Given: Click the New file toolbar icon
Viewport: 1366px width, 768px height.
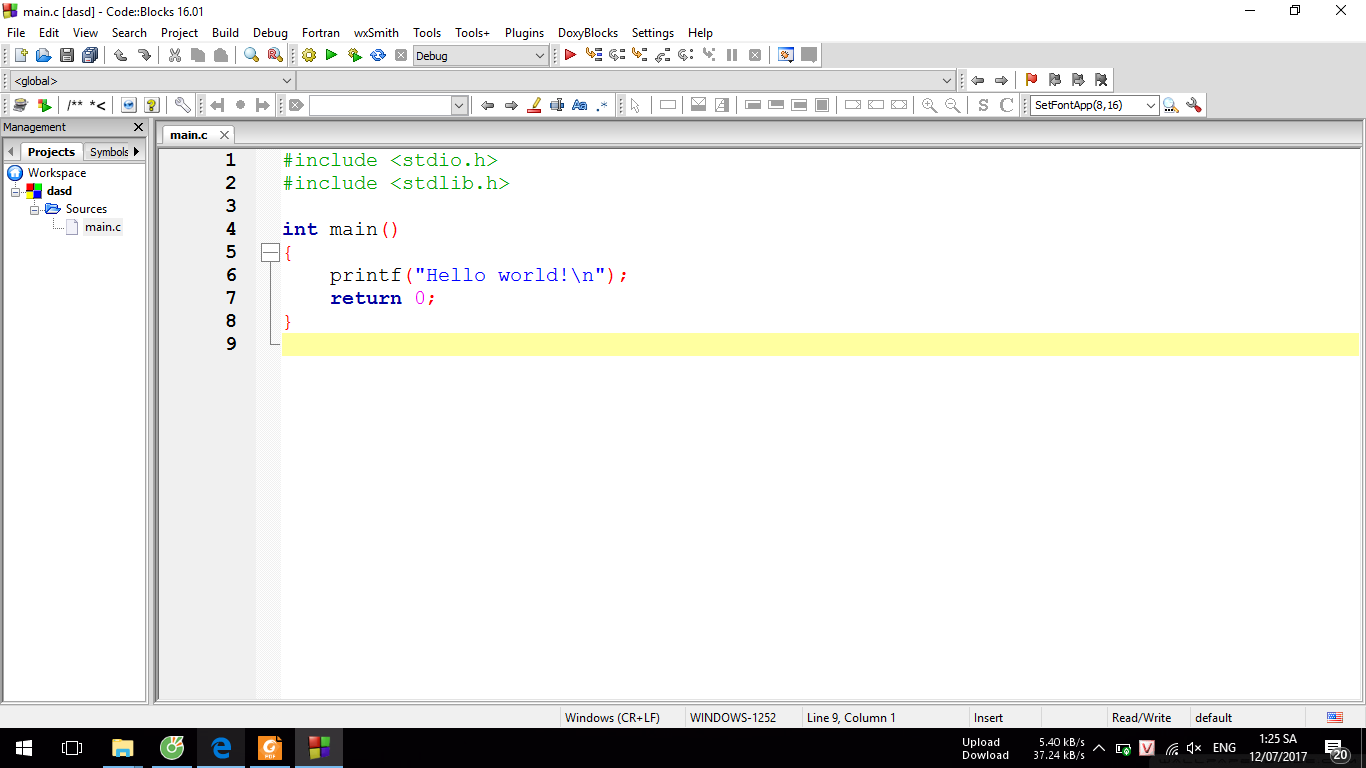Looking at the screenshot, I should [20, 55].
